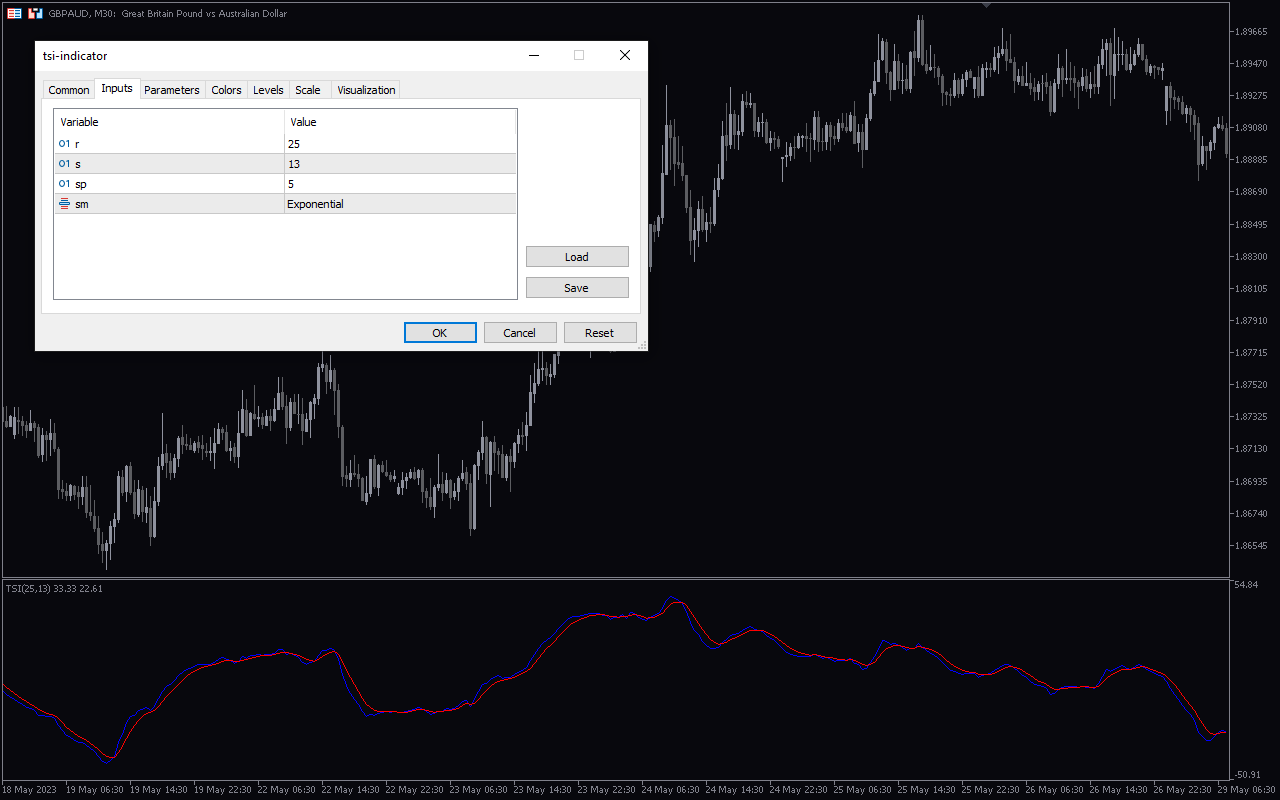Click the chart table icon in title bar
Image resolution: width=1280 pixels, height=800 pixels.
click(14, 13)
